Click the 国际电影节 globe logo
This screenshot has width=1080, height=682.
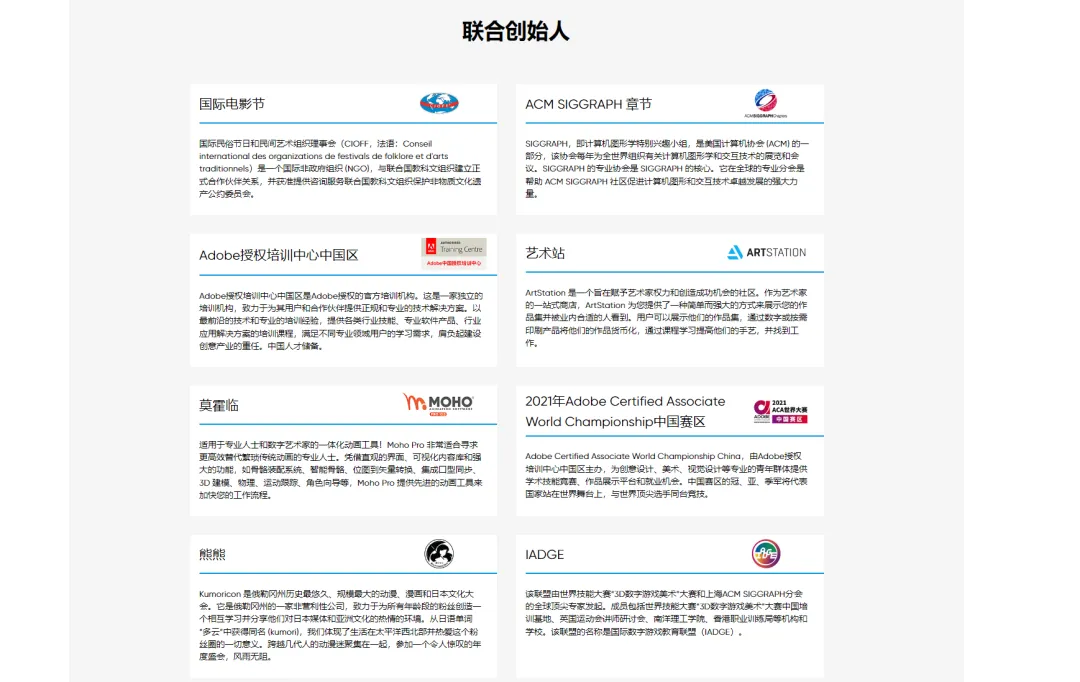(439, 103)
